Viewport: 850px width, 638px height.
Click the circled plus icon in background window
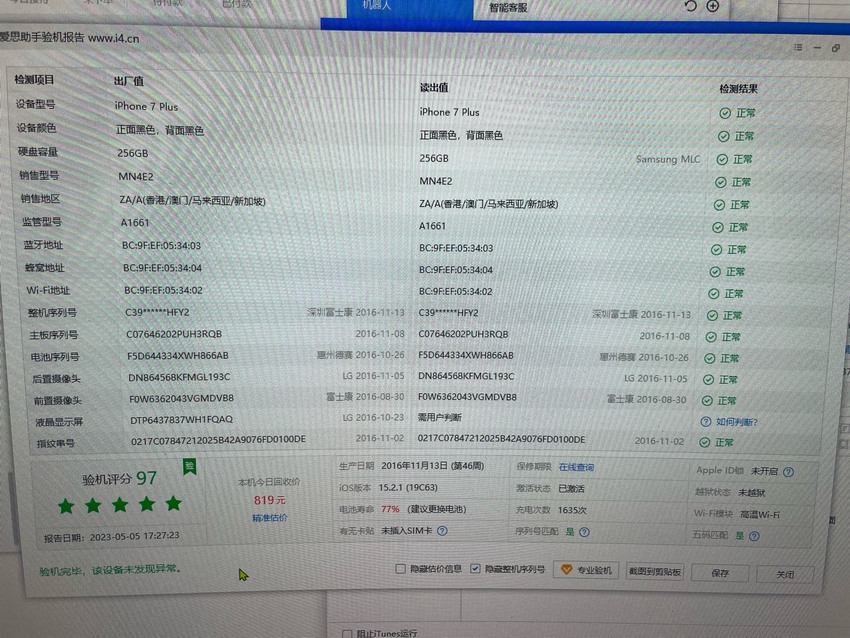click(x=713, y=7)
